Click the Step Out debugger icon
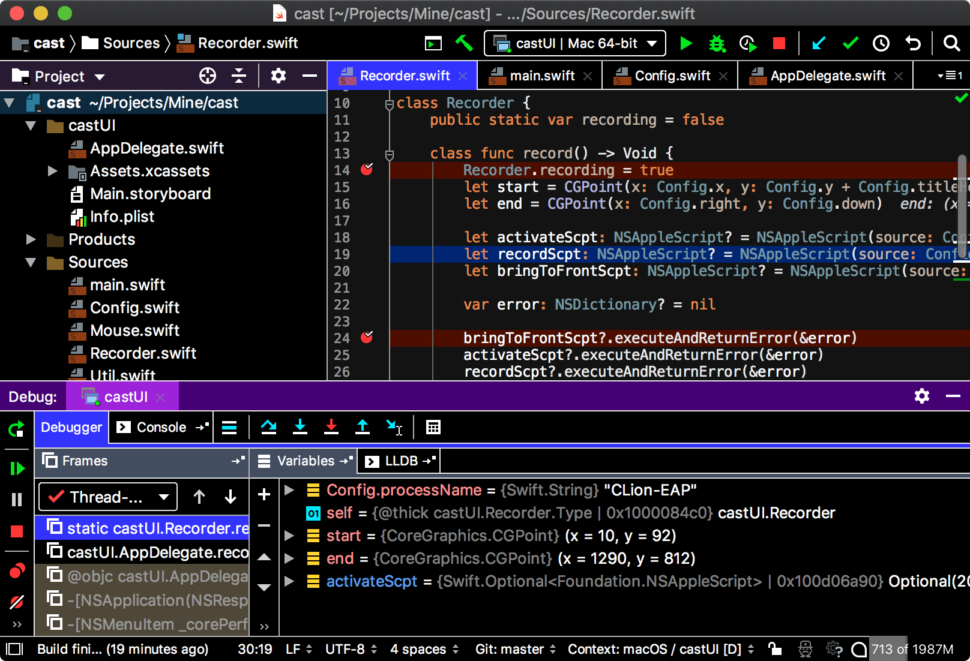970x661 pixels. pyautogui.click(x=362, y=427)
